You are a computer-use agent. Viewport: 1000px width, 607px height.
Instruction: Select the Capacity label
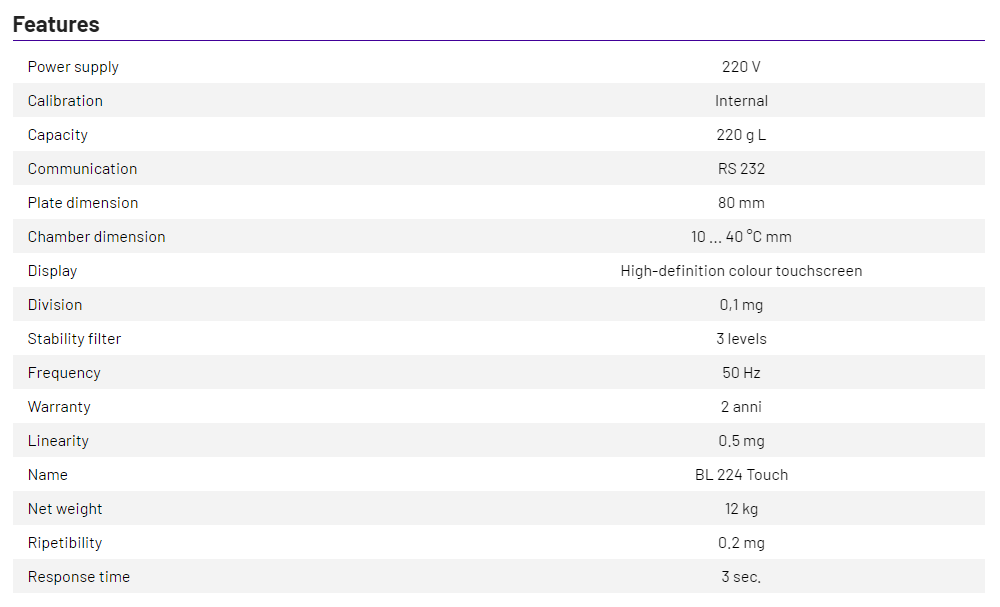(x=58, y=135)
